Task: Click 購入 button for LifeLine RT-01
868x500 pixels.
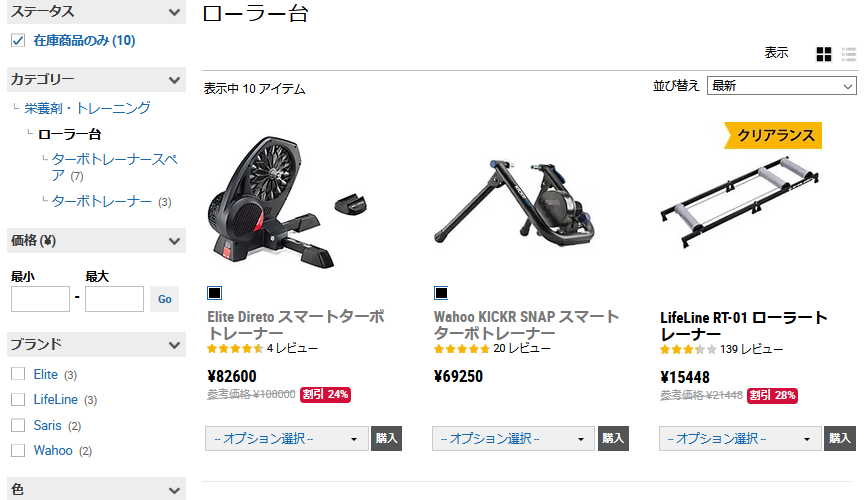Action: (x=839, y=439)
